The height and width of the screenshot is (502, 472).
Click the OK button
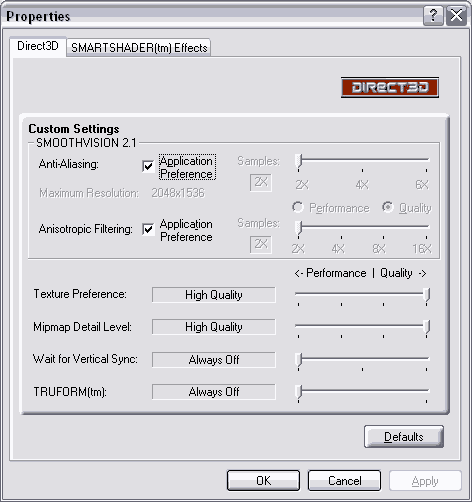click(x=263, y=480)
